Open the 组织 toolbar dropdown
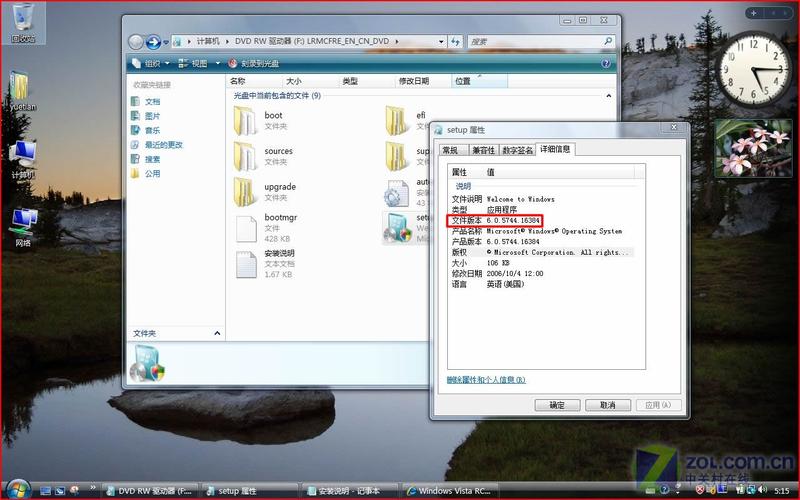Viewport: 800px width, 500px height. [151, 63]
